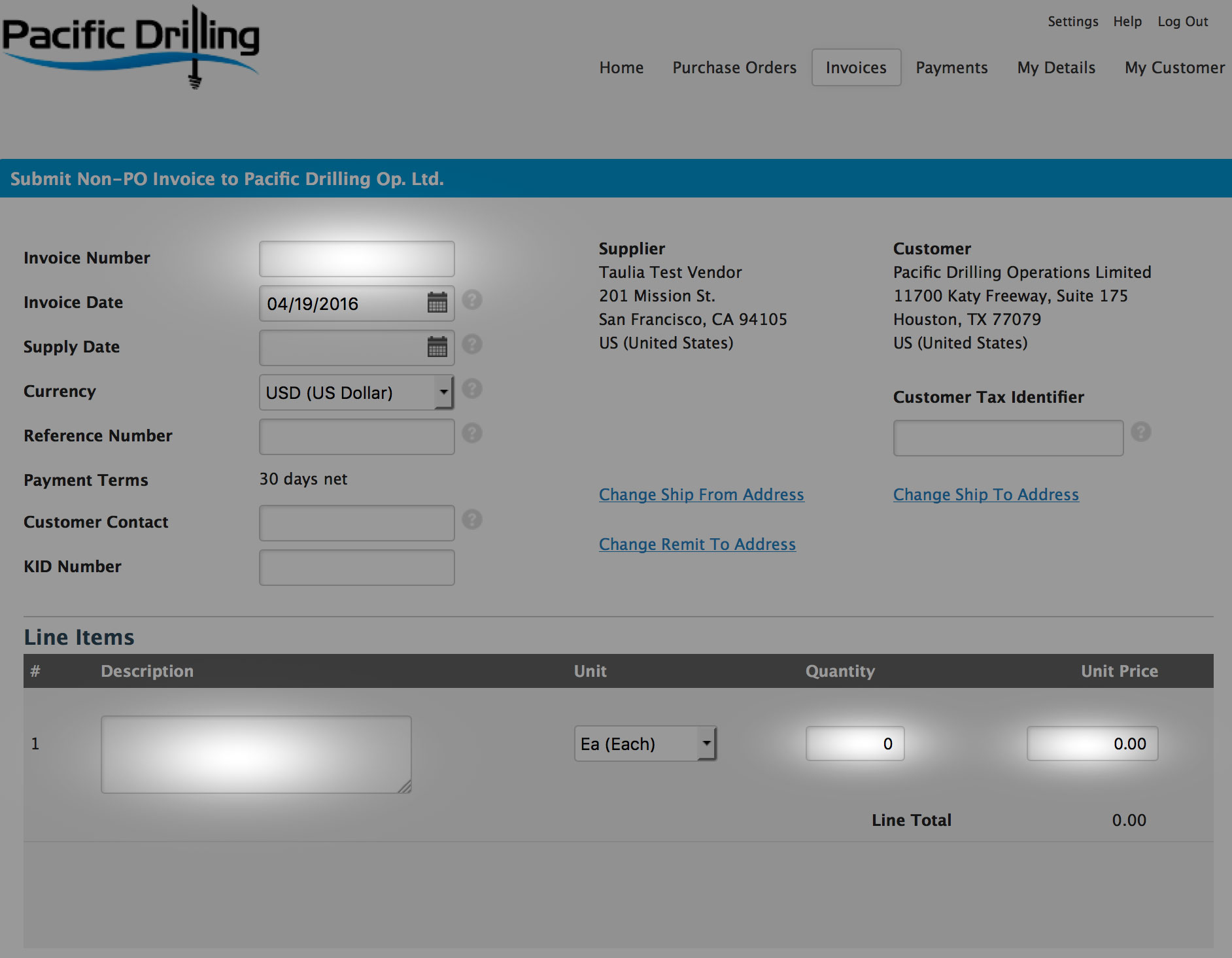Click the Description column header
The height and width of the screenshot is (958, 1232).
point(147,671)
